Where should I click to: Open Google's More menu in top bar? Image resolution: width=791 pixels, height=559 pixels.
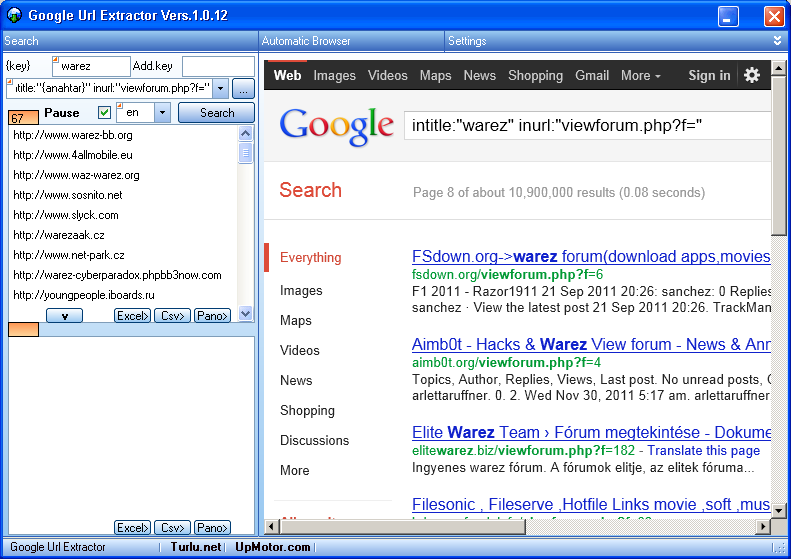tap(641, 75)
